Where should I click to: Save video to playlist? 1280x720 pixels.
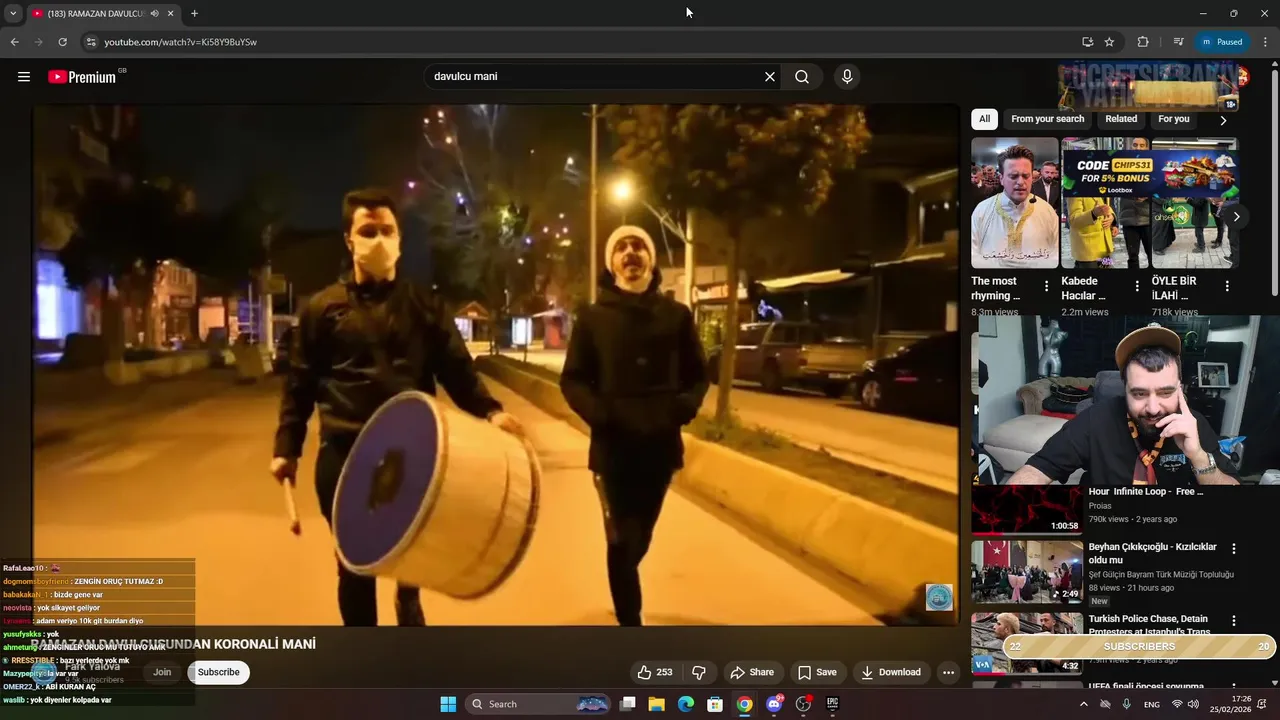point(817,672)
